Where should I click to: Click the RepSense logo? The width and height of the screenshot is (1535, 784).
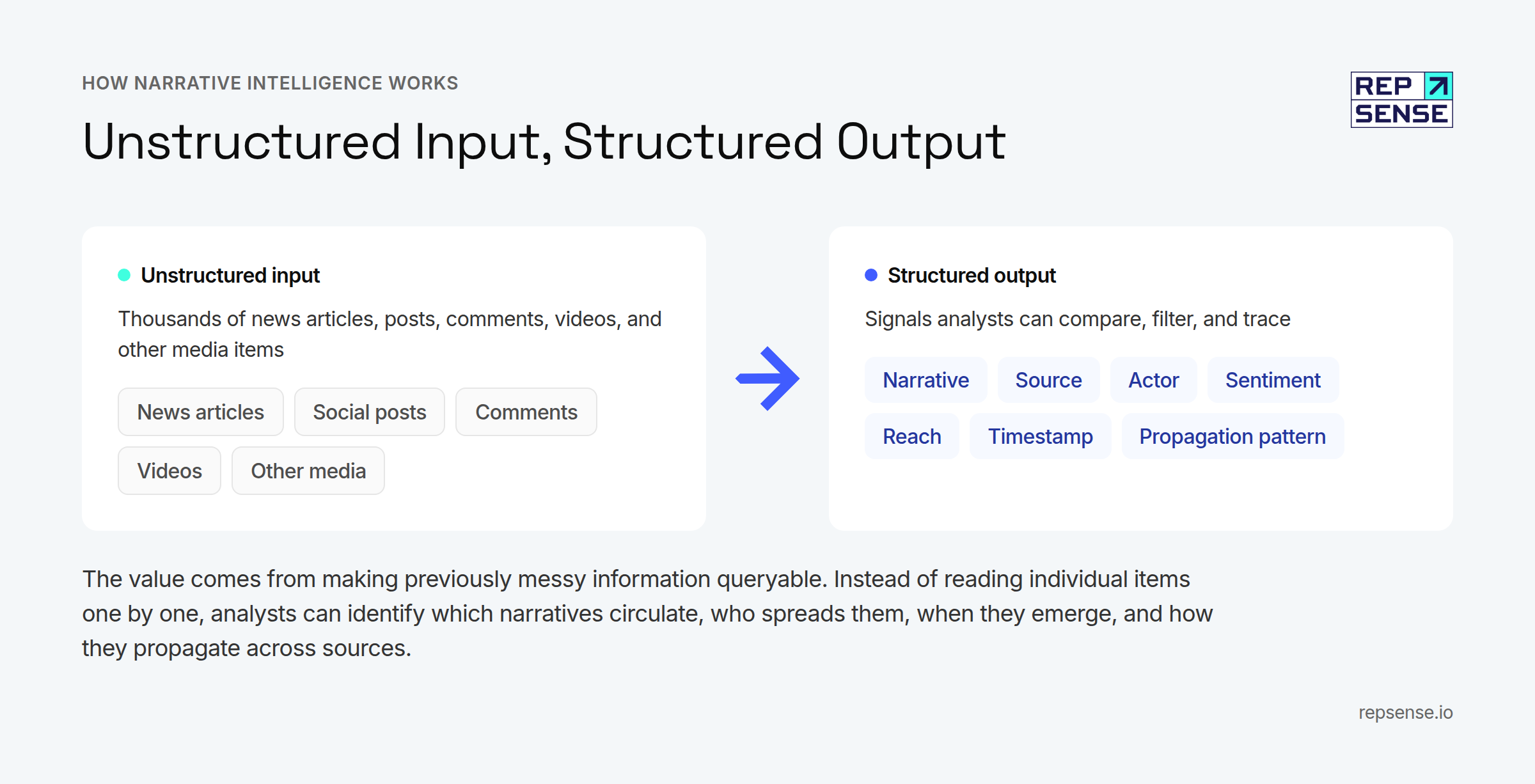[x=1401, y=100]
